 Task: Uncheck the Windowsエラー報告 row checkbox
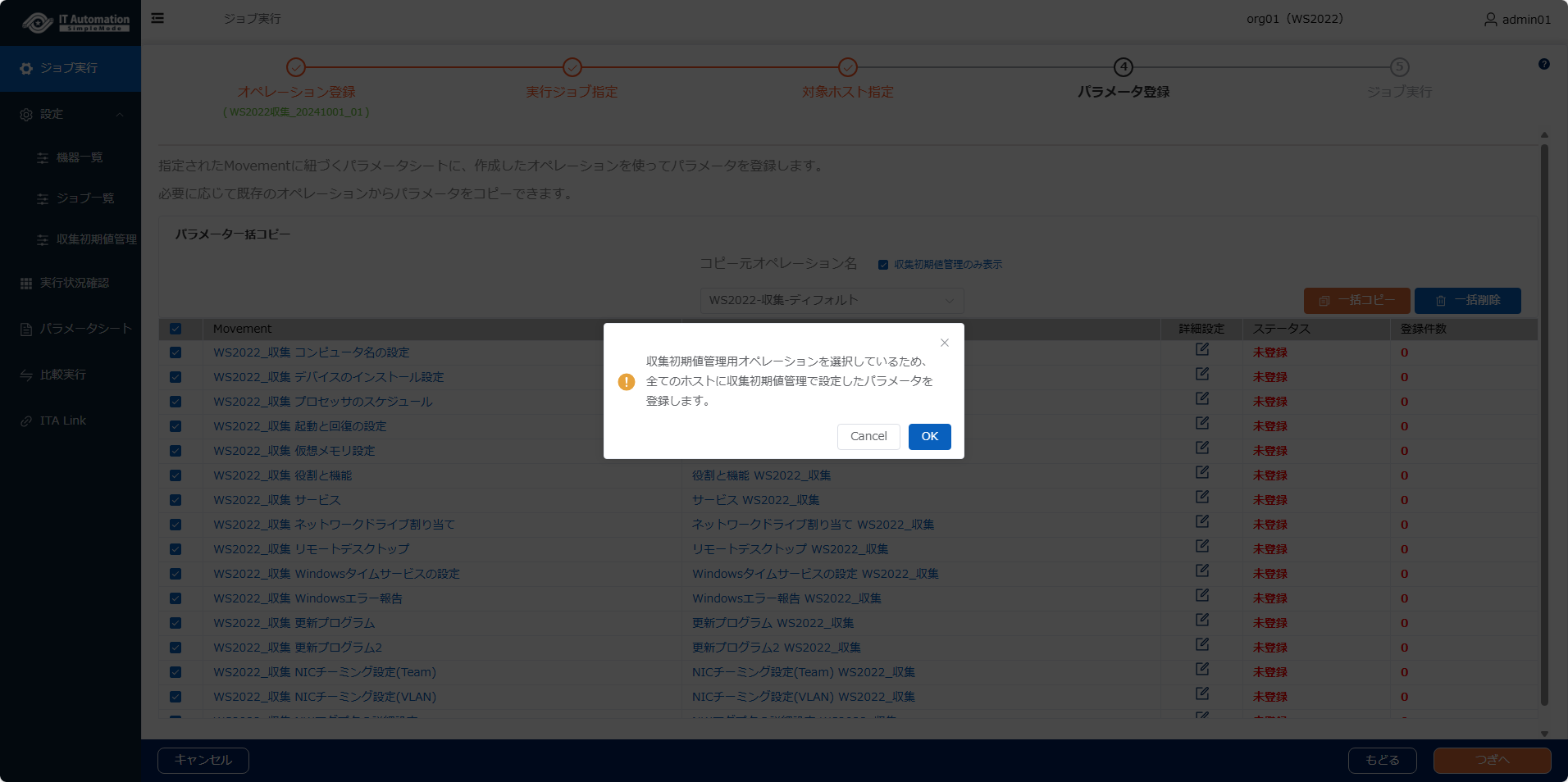click(175, 598)
